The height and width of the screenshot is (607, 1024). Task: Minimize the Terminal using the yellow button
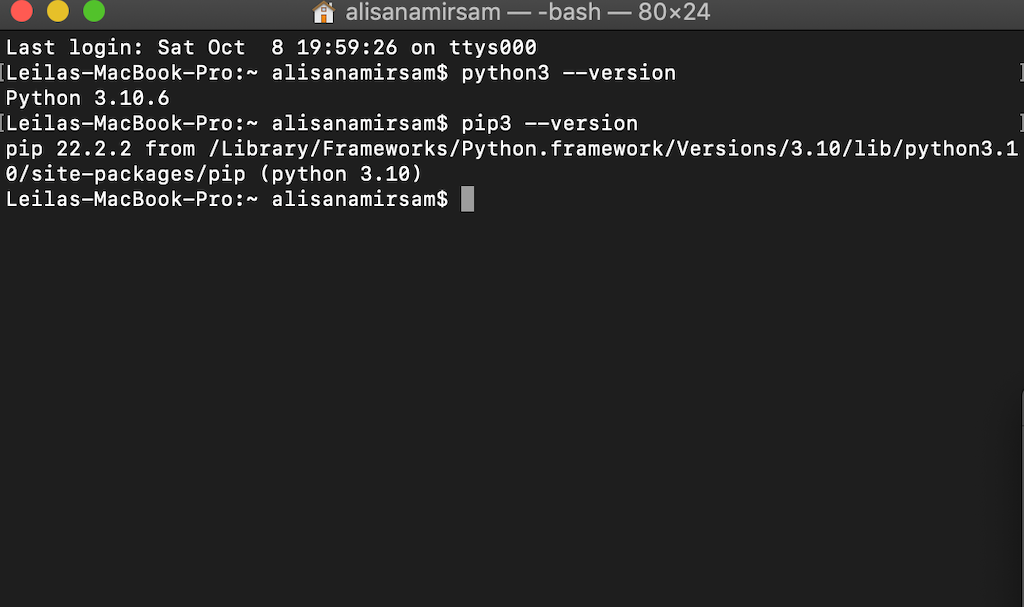(57, 12)
